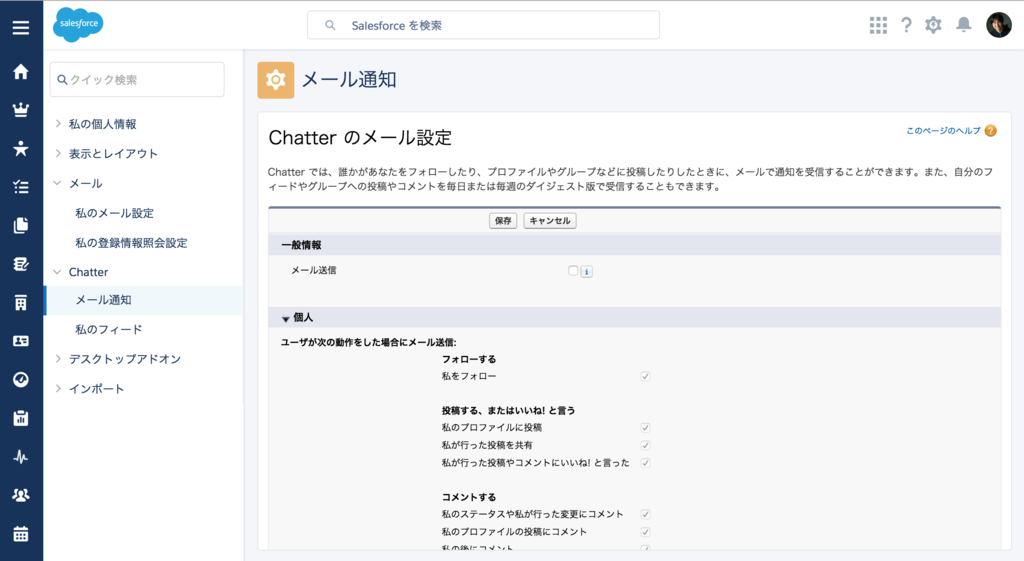Click the orange gear icon by メール通知 title
This screenshot has height=561, width=1024.
pyautogui.click(x=276, y=80)
